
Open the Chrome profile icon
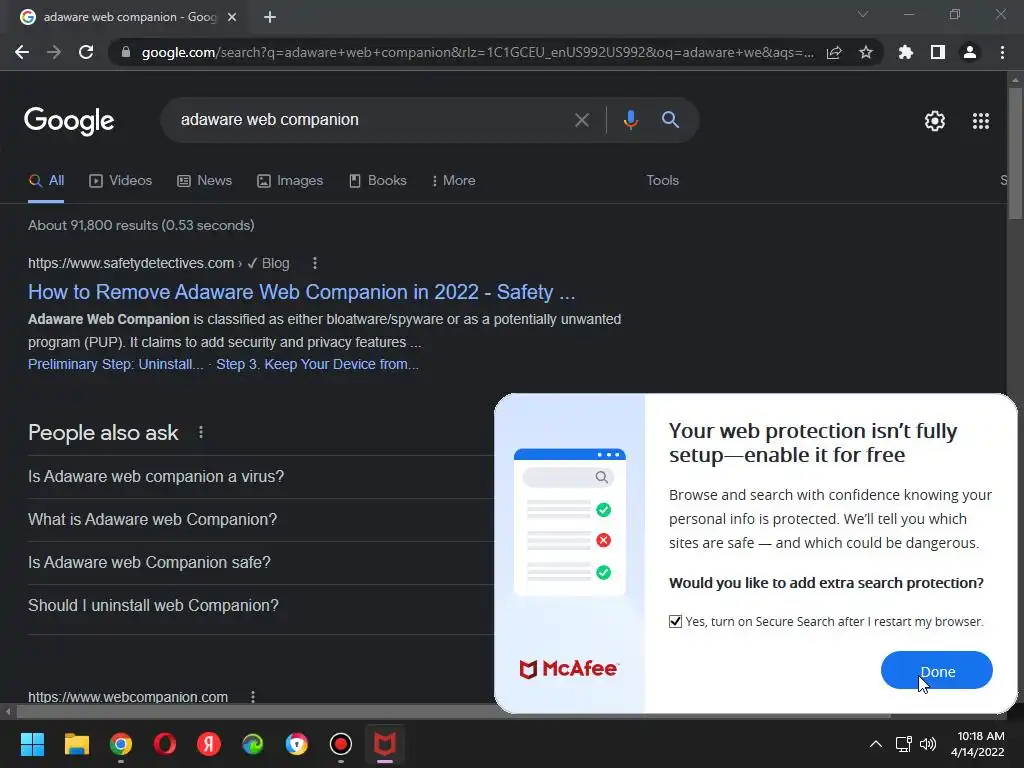pyautogui.click(x=970, y=52)
